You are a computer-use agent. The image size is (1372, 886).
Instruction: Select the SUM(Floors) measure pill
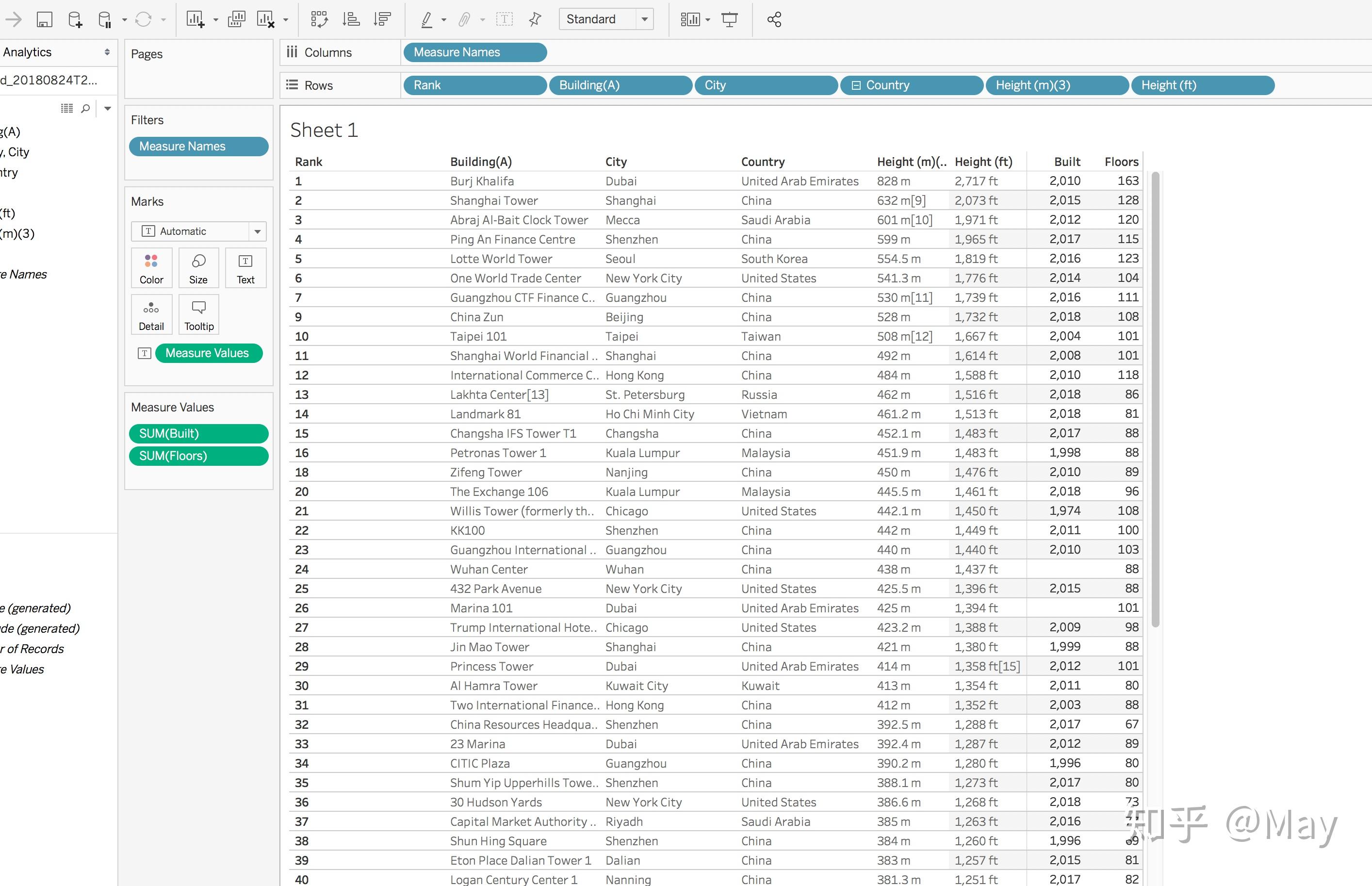click(x=198, y=456)
